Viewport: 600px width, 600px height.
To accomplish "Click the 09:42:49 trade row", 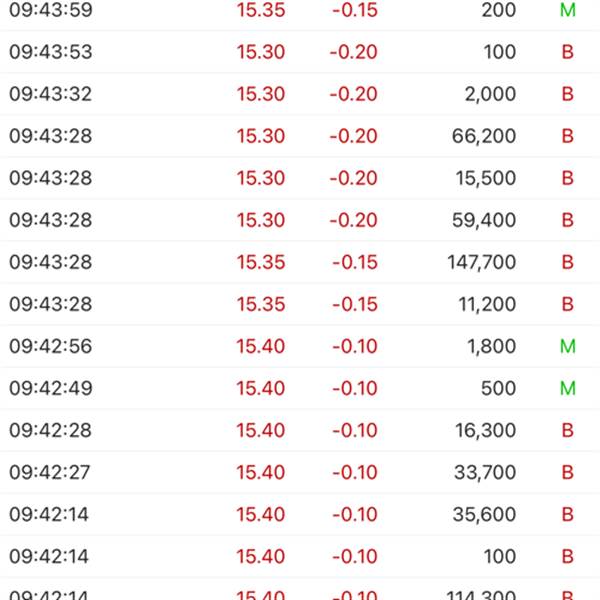I will 300,388.
